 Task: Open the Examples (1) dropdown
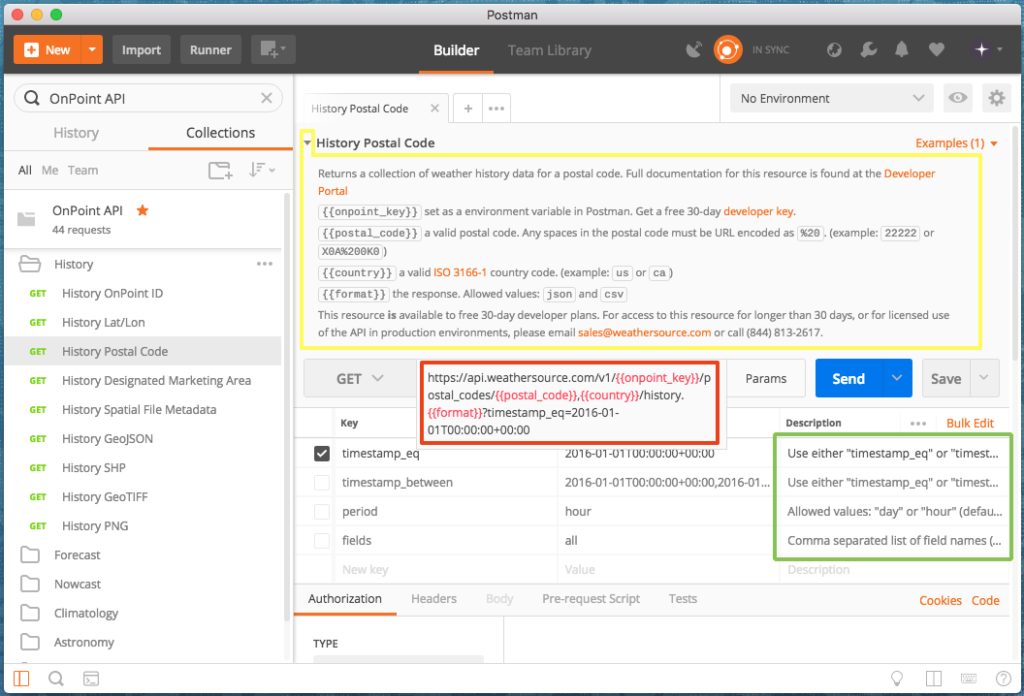tap(956, 143)
